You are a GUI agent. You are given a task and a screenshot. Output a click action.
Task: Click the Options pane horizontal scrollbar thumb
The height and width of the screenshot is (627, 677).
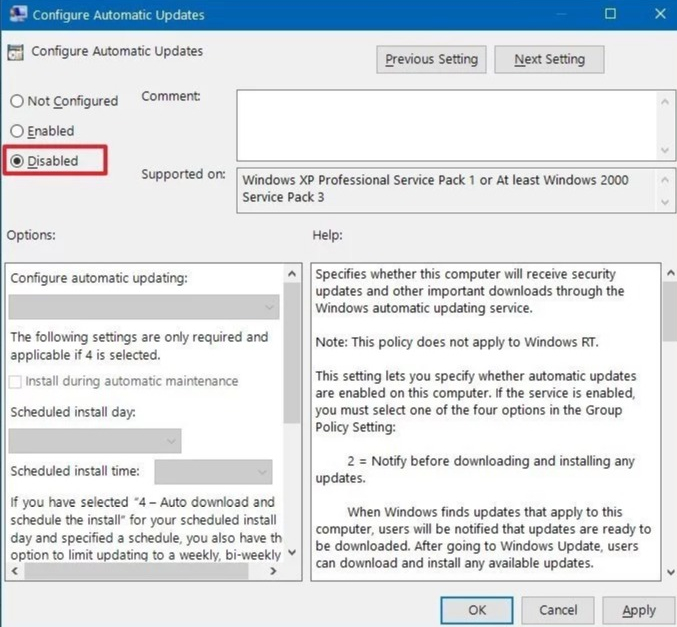pyautogui.click(x=136, y=571)
